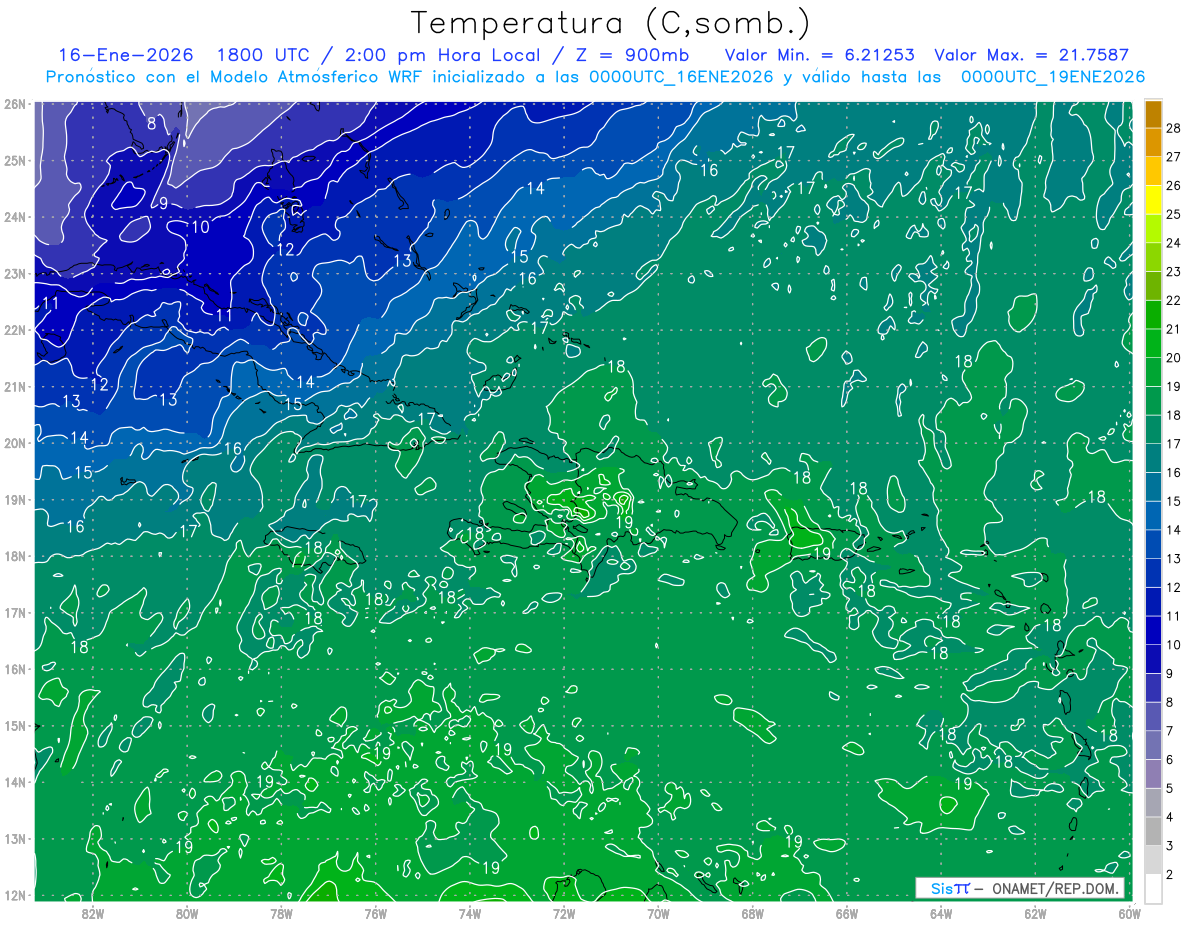Click the title "Temperatura (C,somb.)"
Screen dimensions: 1200x927
[x=611, y=24]
